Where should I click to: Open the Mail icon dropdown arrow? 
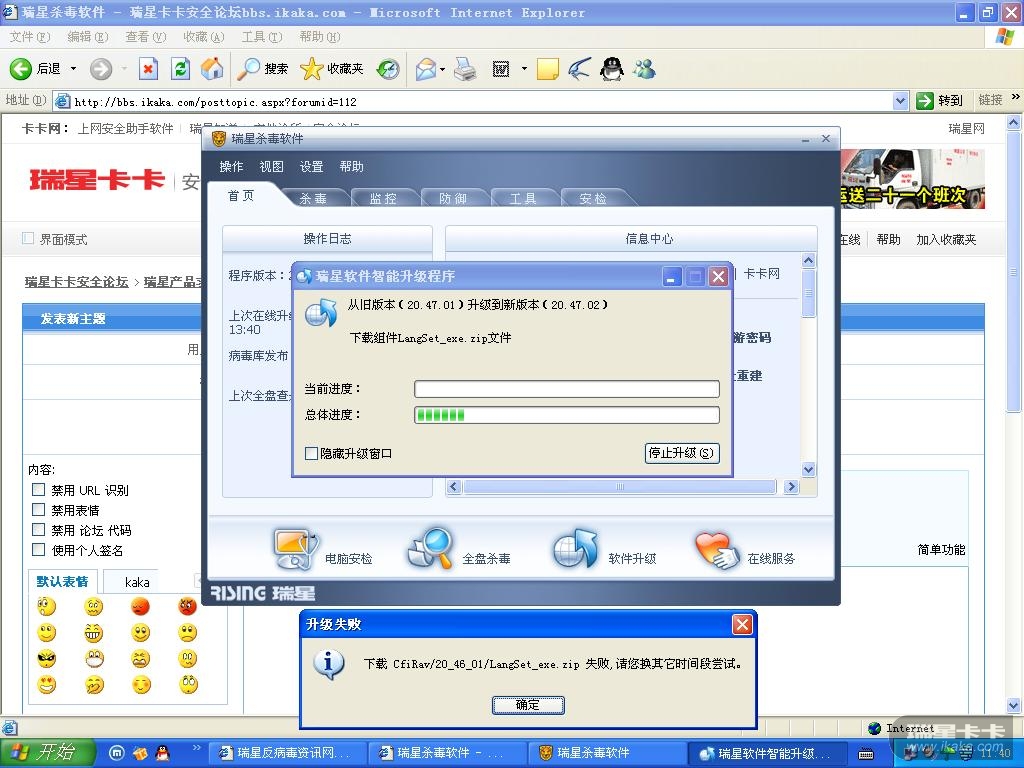(443, 69)
